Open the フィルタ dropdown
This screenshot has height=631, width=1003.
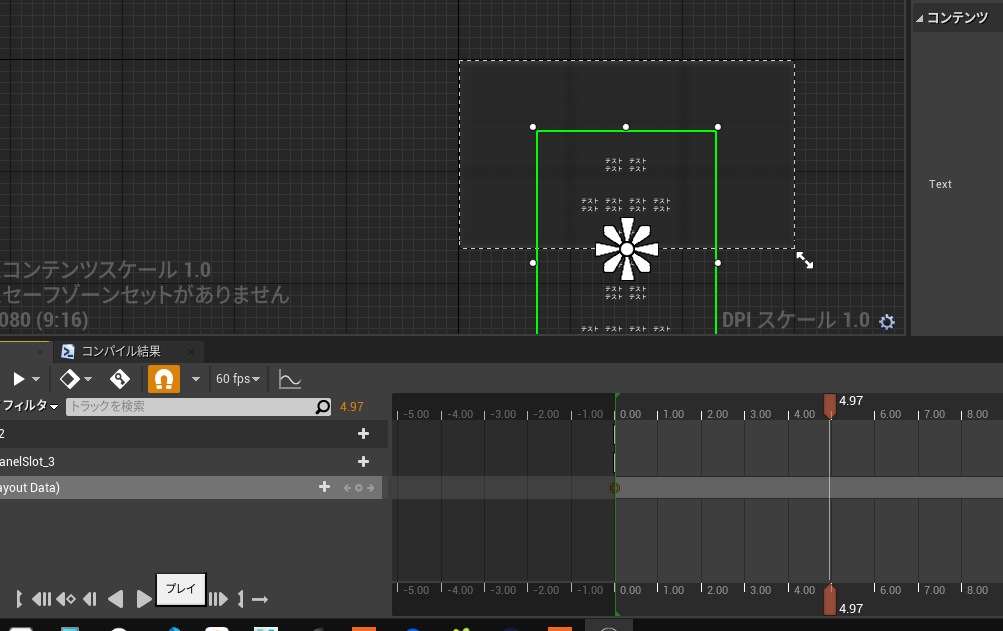point(30,406)
